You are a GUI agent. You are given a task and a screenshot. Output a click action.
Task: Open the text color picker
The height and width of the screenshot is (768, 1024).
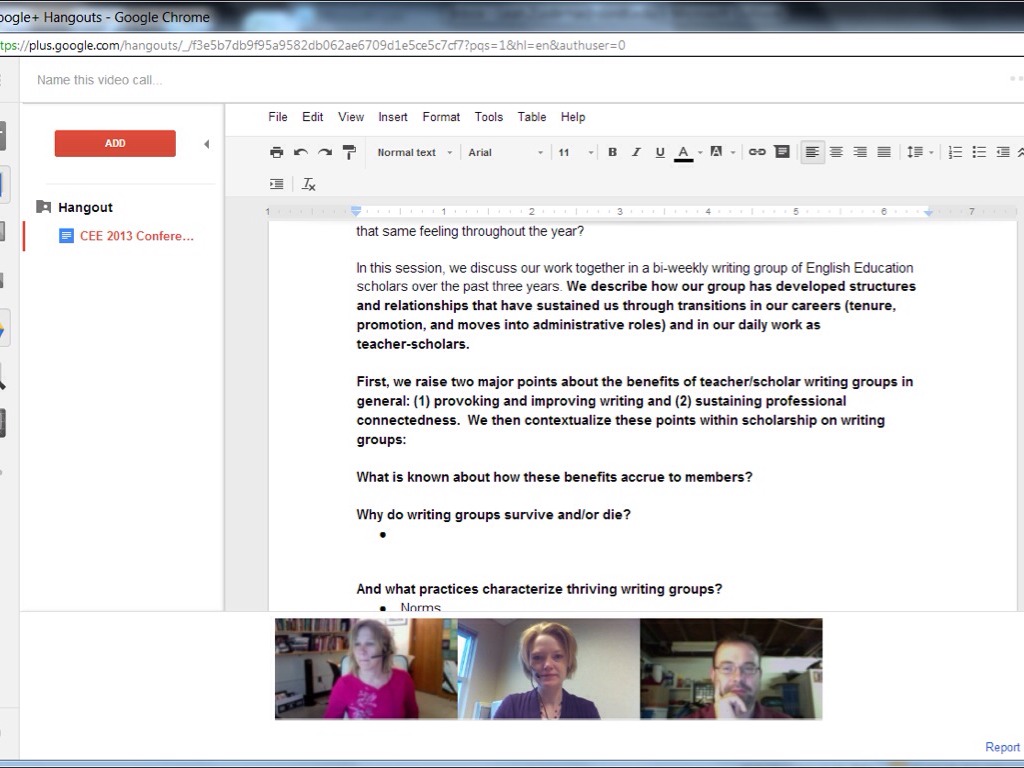684,152
